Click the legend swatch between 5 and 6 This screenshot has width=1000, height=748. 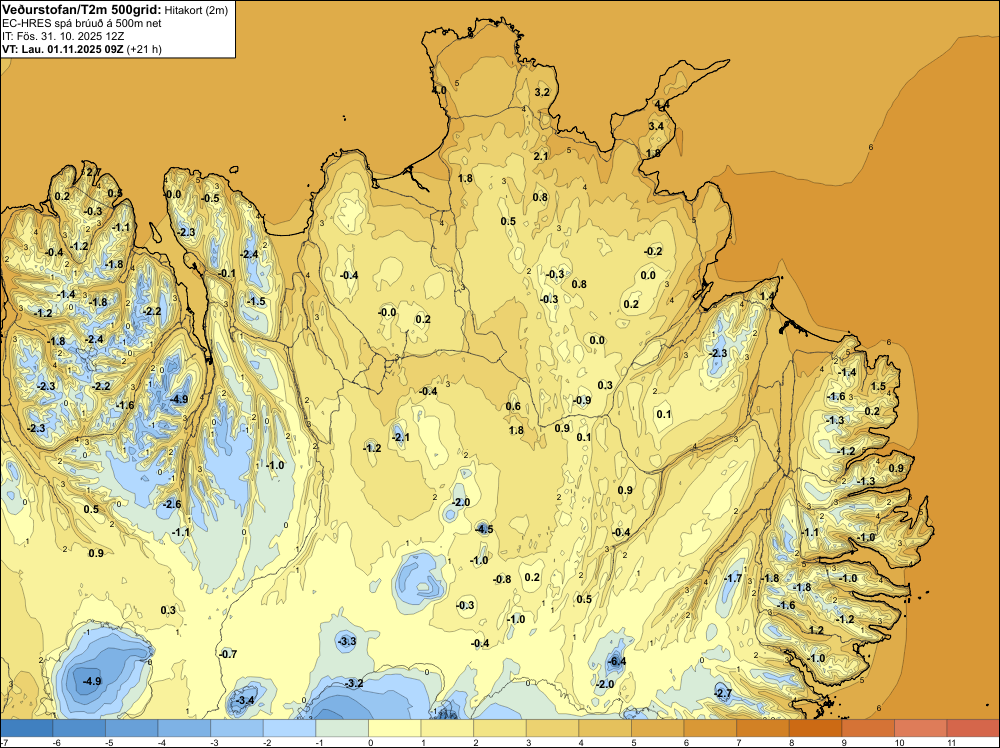pos(658,728)
